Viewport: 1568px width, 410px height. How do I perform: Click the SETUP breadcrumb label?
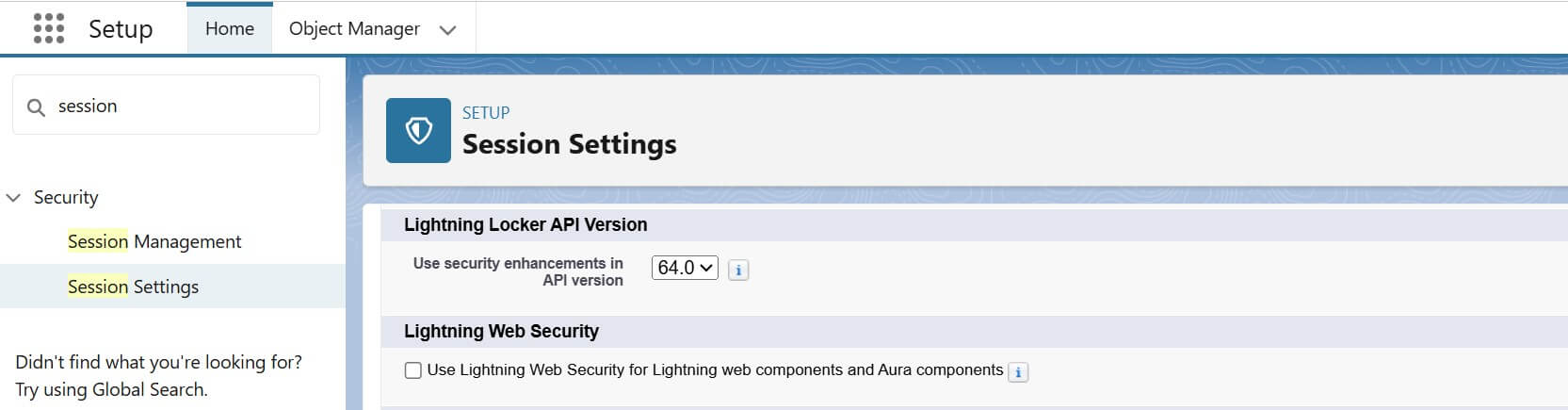pos(486,112)
